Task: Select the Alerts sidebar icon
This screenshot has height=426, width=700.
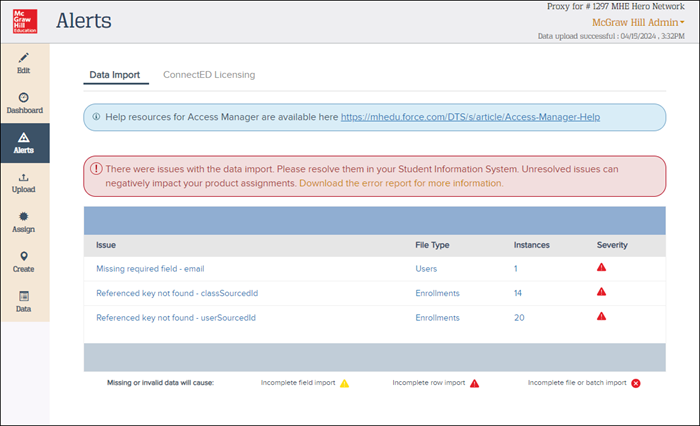Action: click(24, 142)
